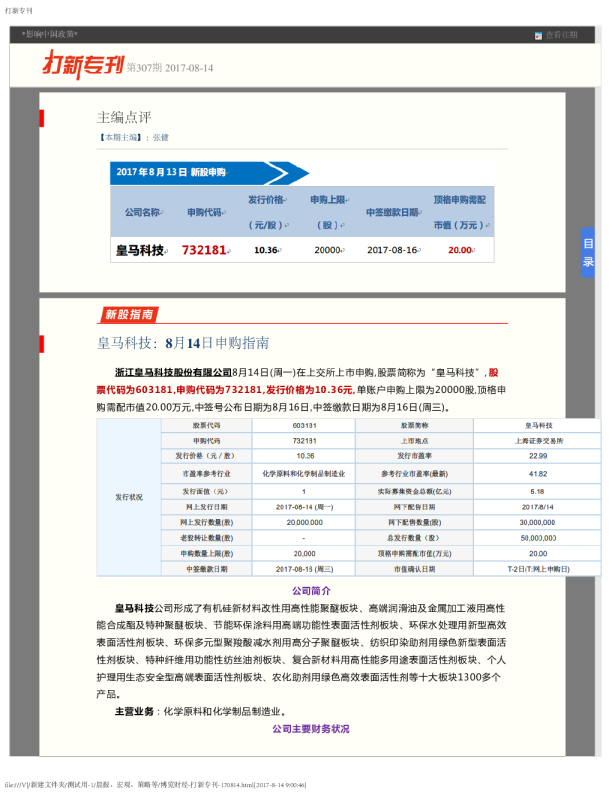Click the 发行状况 table row header
The image size is (612, 792).
click(129, 497)
